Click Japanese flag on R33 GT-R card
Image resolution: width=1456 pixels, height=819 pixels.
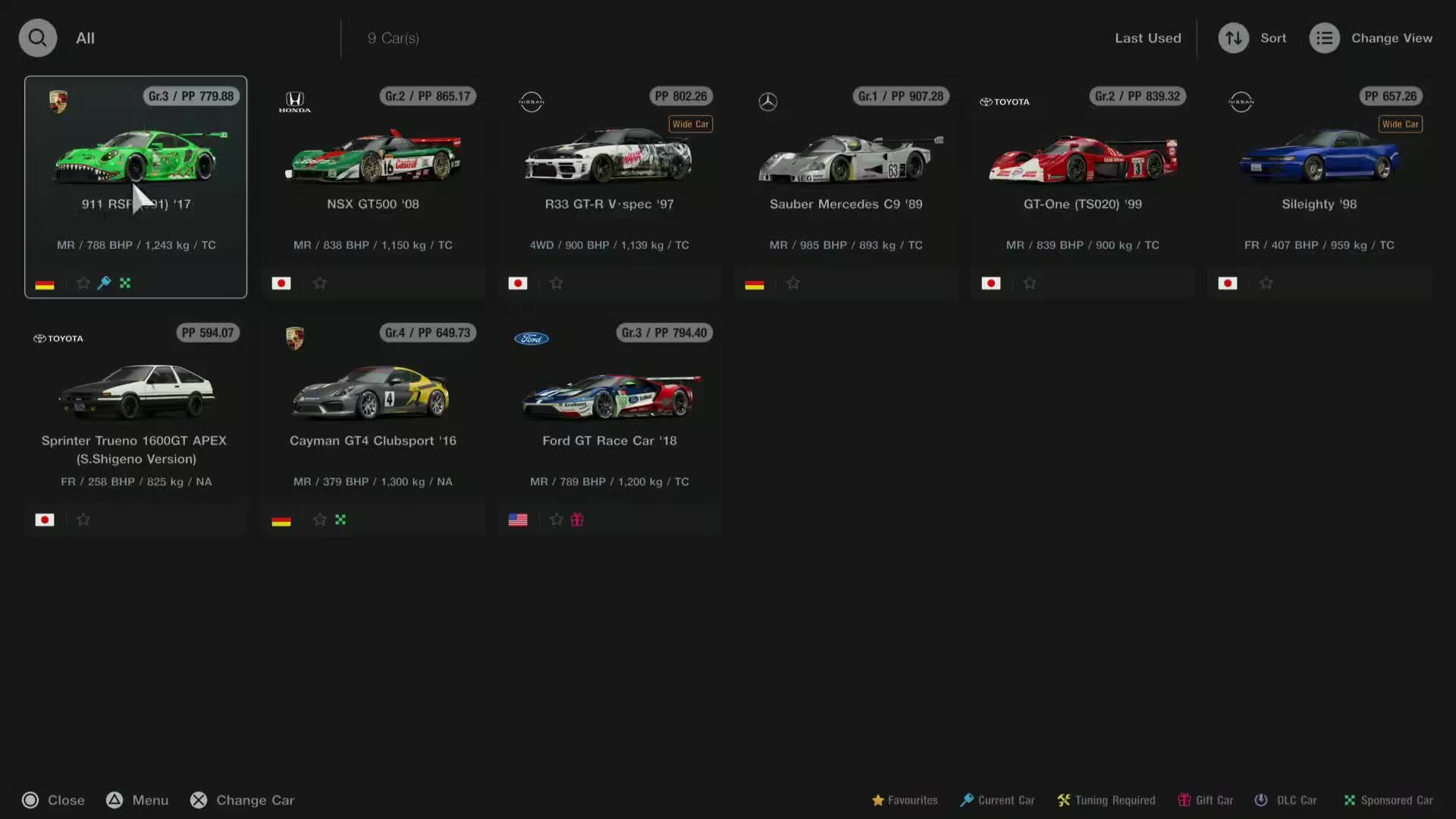pos(518,284)
